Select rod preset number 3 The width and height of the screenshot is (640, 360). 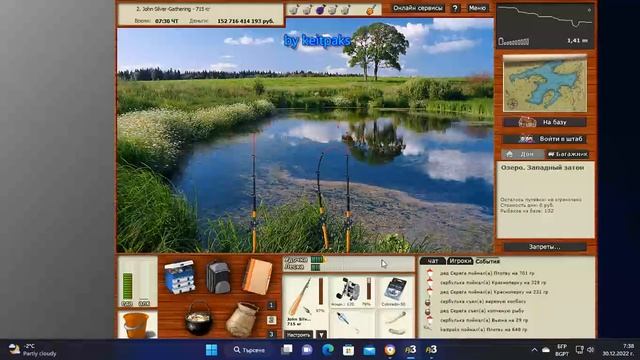coord(271,334)
